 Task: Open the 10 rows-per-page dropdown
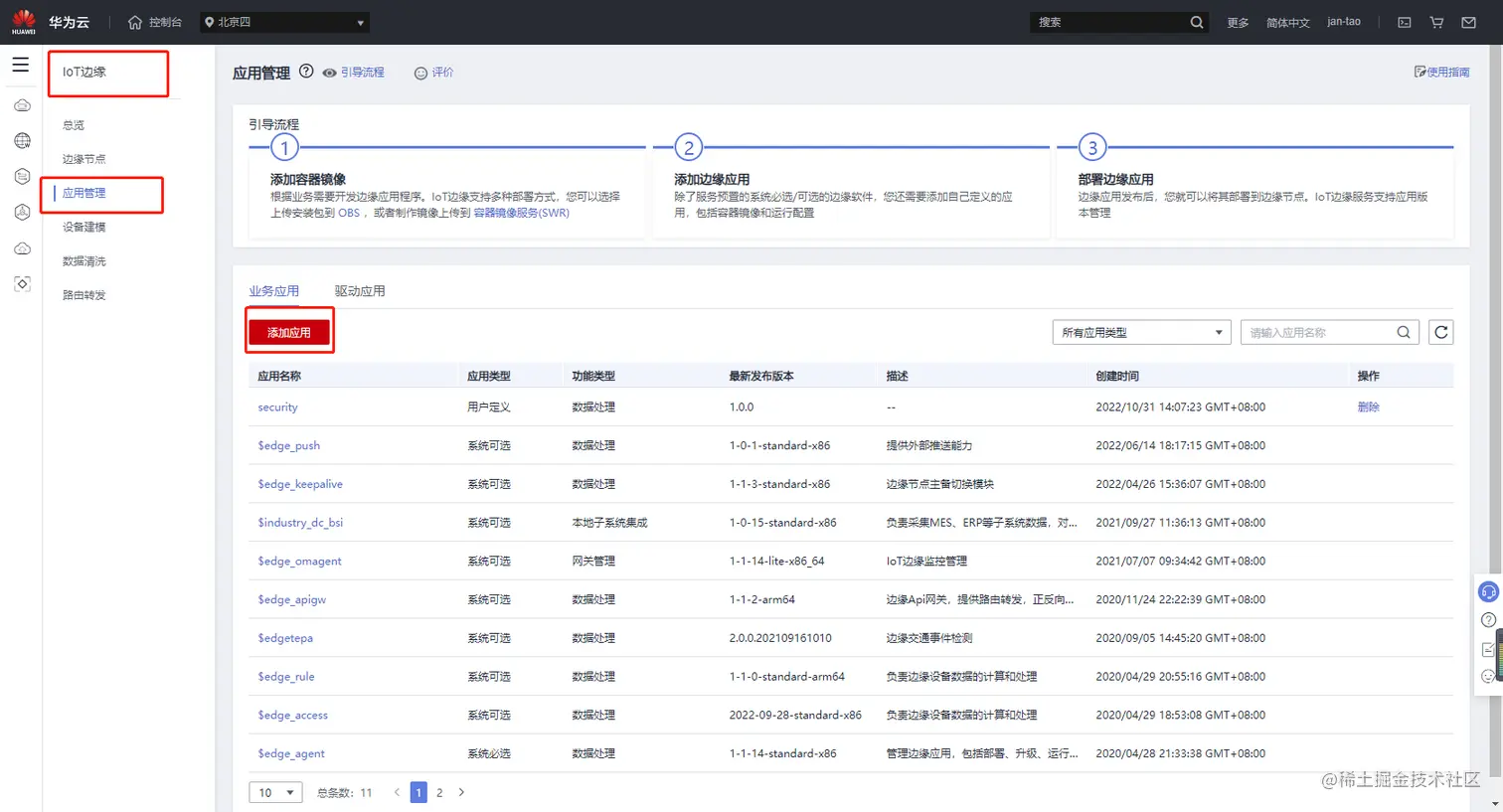[275, 792]
